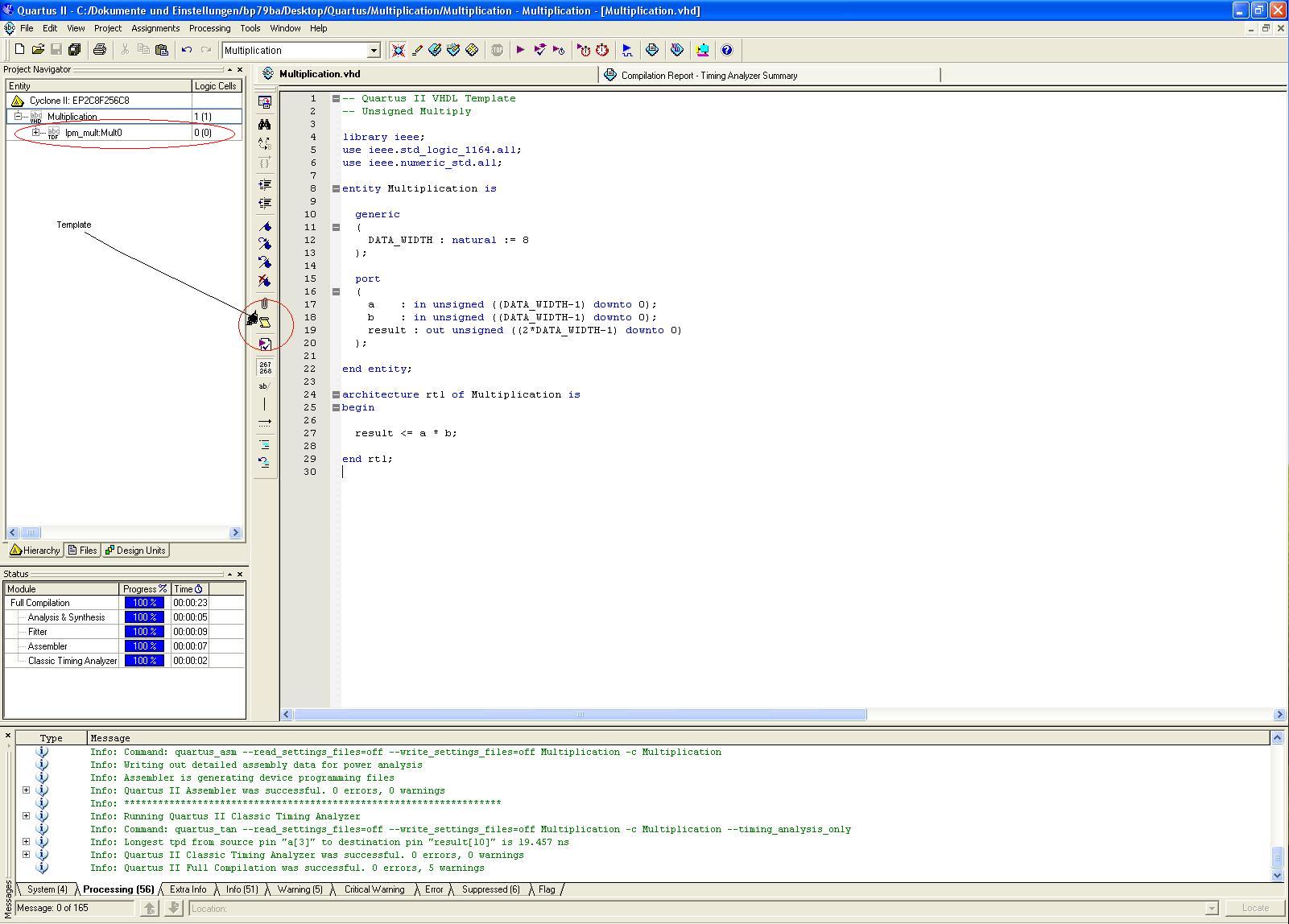Open the Tools menu
Image resolution: width=1289 pixels, height=924 pixels.
coord(250,28)
